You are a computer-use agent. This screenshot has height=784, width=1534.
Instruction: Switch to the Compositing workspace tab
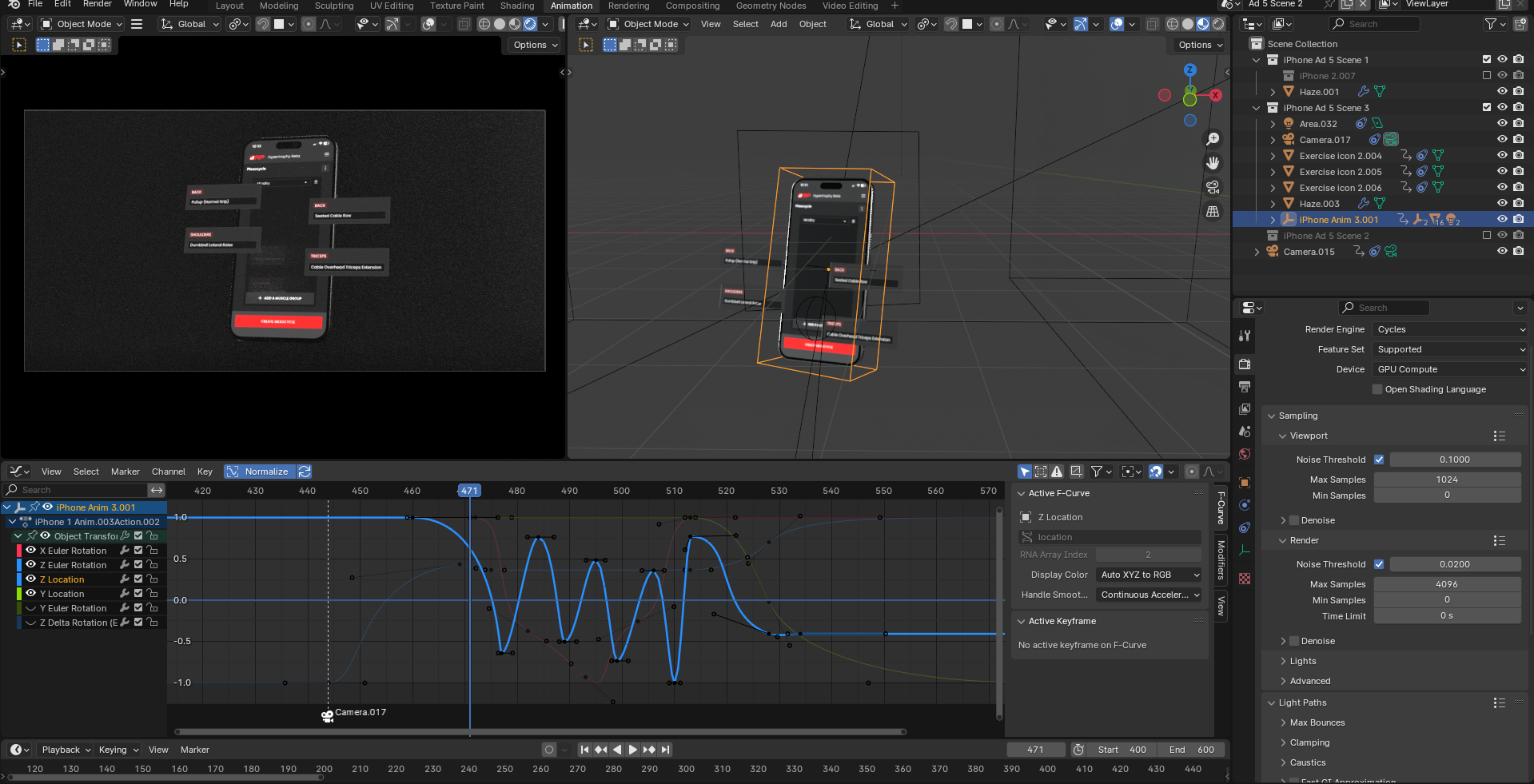click(x=692, y=6)
